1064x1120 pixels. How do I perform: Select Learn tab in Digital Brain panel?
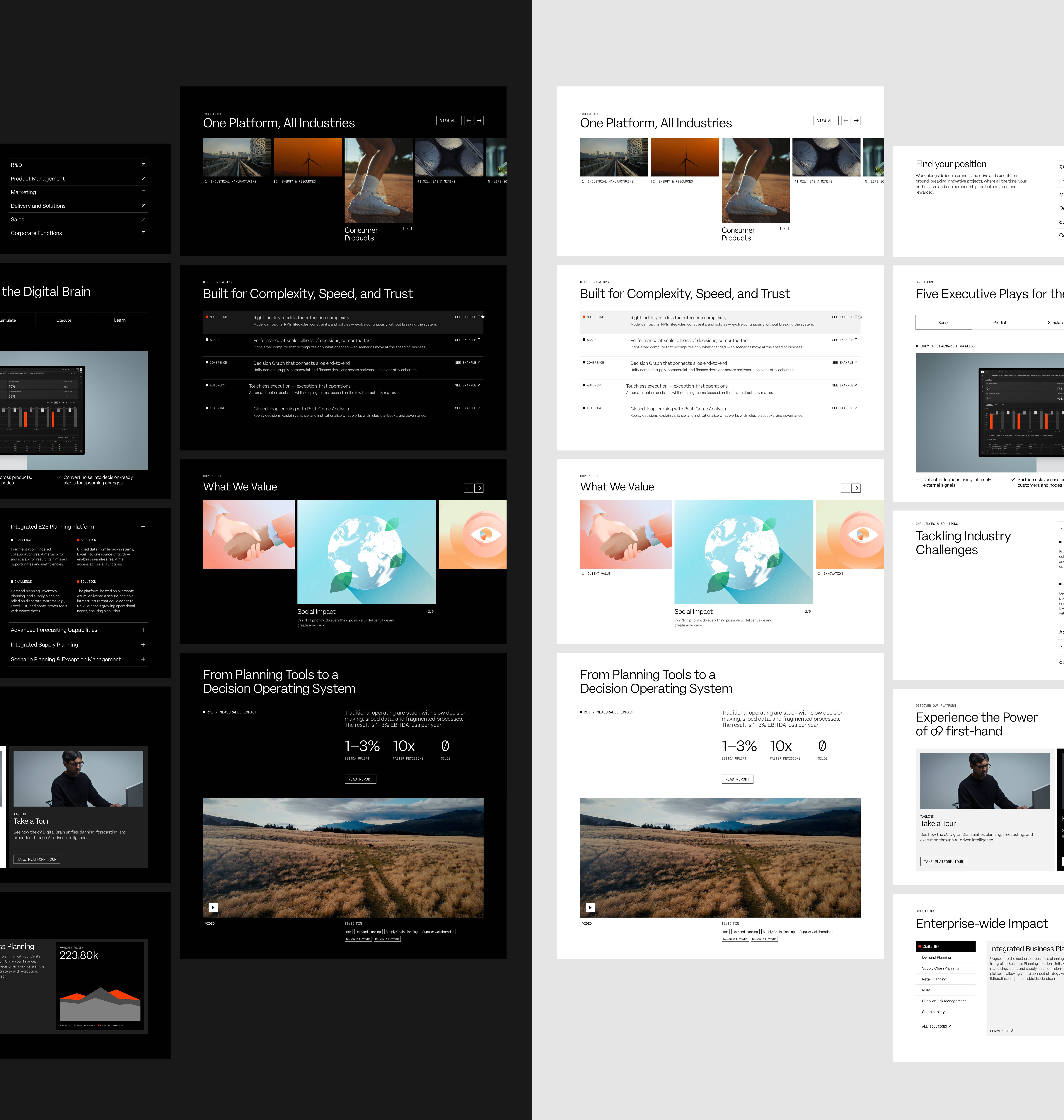click(x=120, y=320)
